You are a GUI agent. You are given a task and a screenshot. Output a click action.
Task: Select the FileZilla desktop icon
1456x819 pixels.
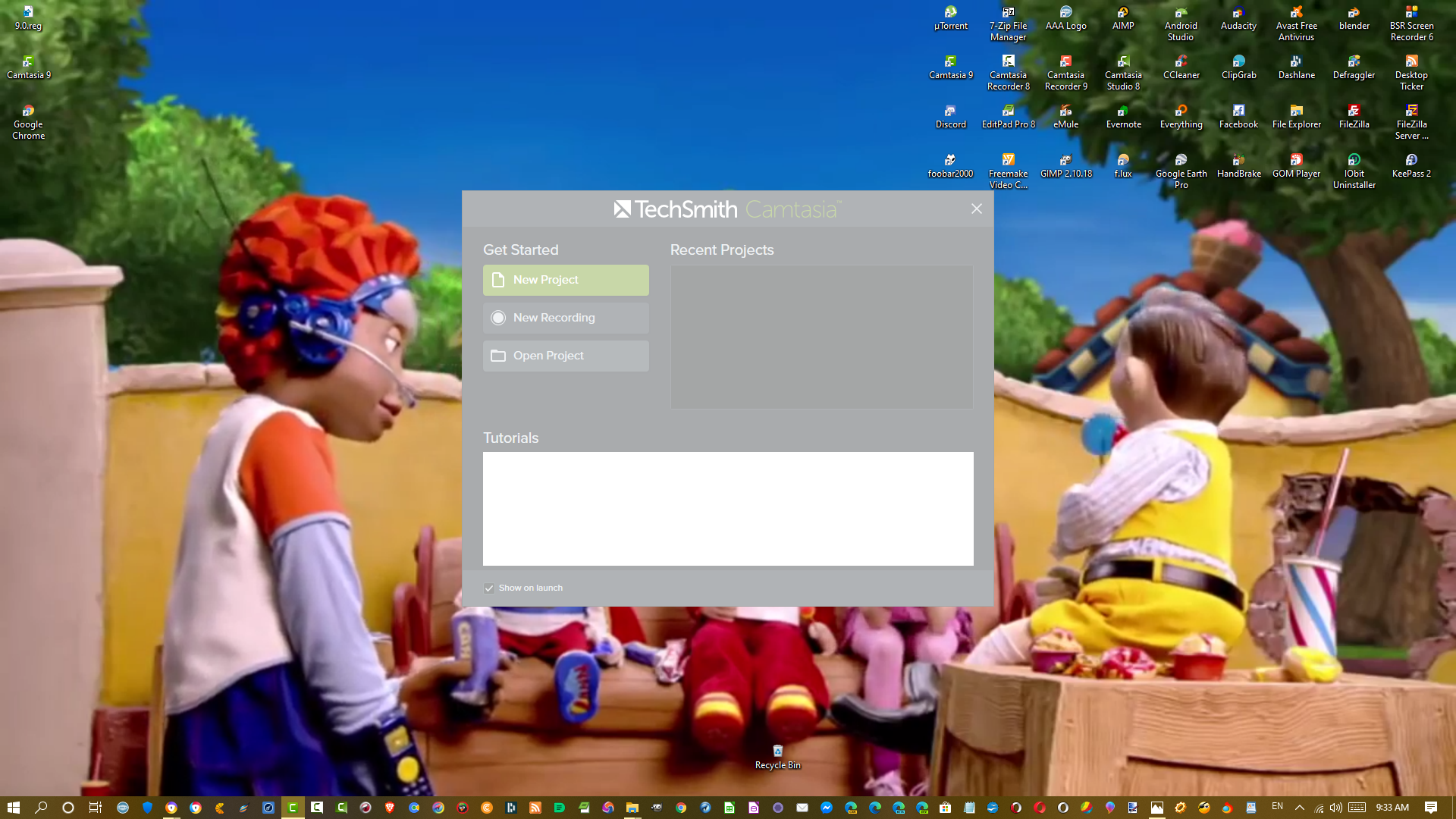click(1354, 117)
